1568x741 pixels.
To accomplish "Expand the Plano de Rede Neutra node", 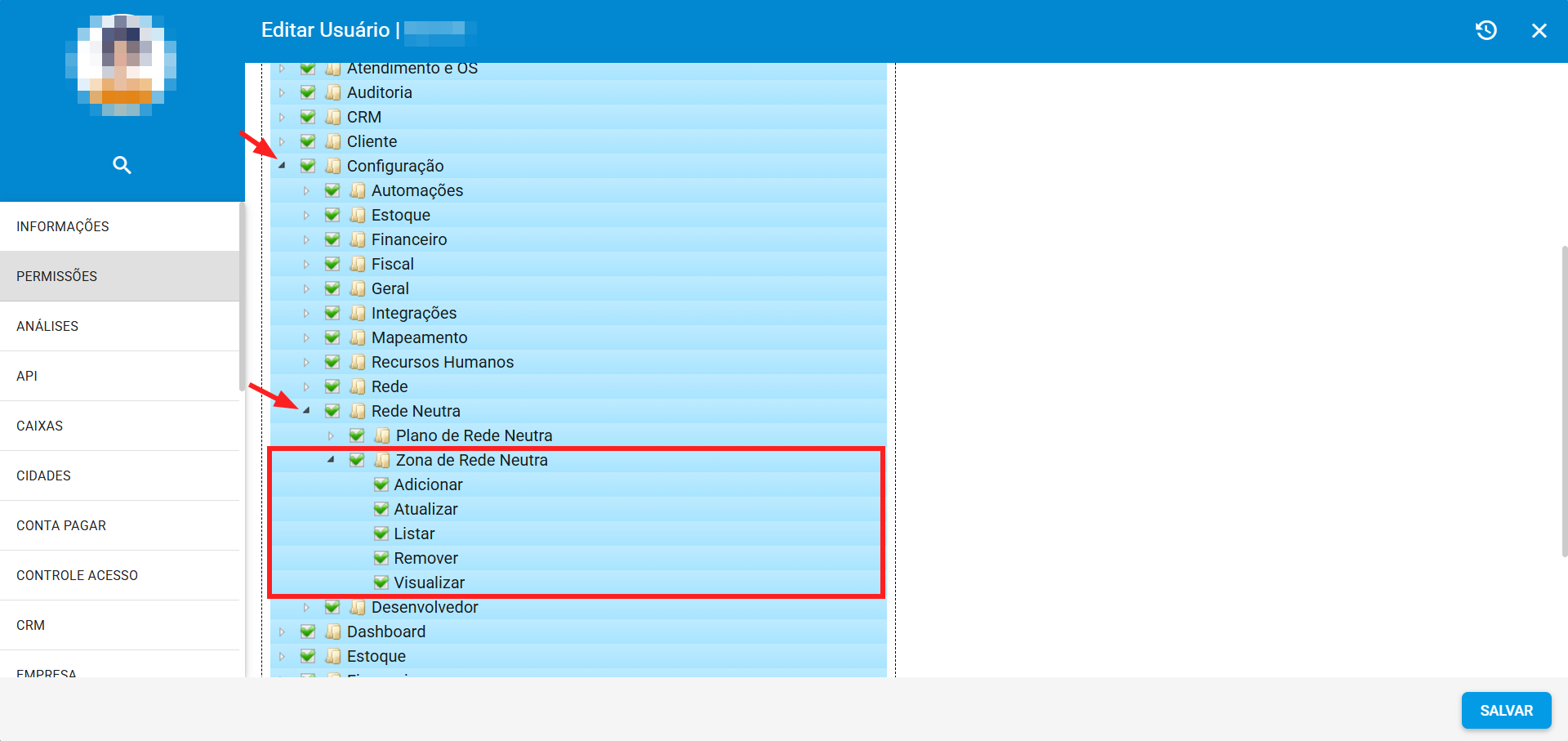I will [x=332, y=435].
